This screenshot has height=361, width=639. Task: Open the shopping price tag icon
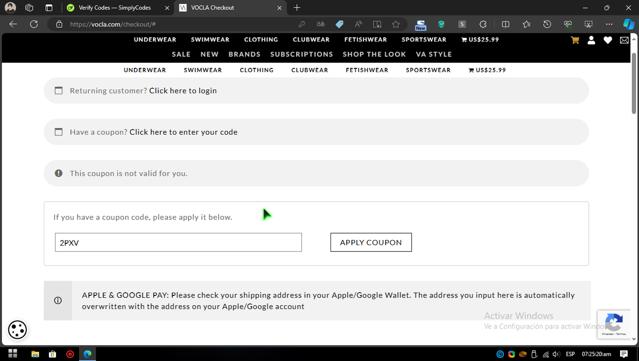point(339,24)
